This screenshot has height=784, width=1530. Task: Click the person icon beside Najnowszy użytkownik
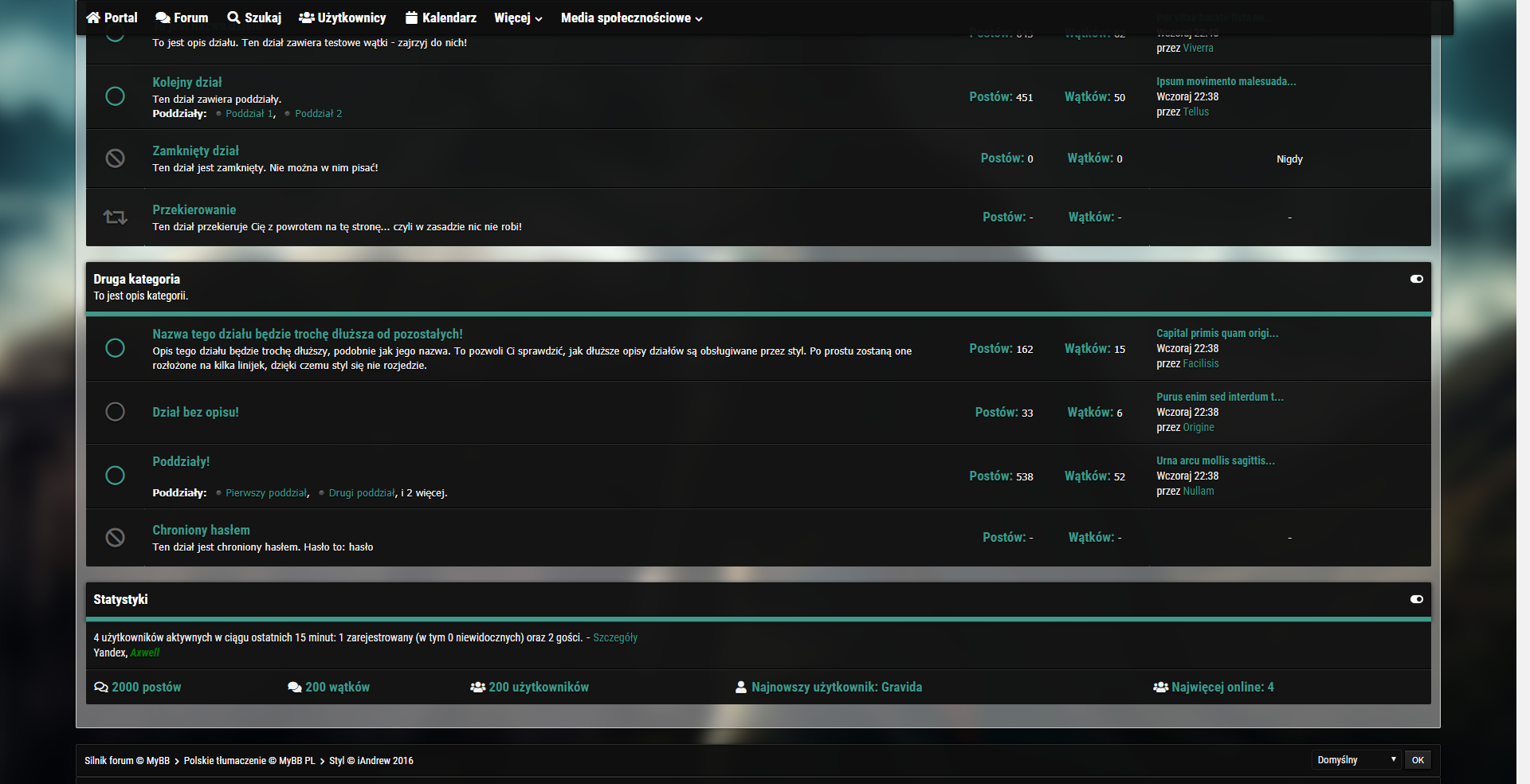click(x=741, y=687)
